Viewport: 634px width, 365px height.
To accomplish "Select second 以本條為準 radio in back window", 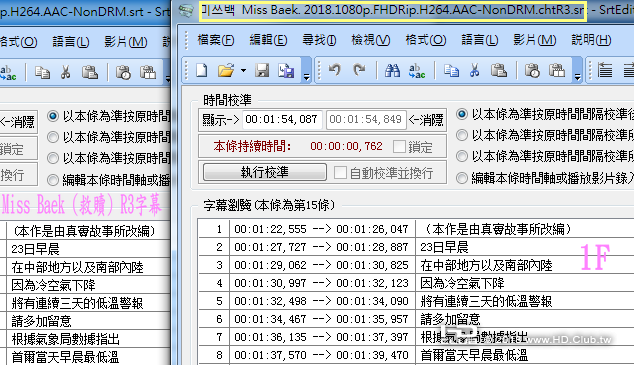I will point(53,137).
